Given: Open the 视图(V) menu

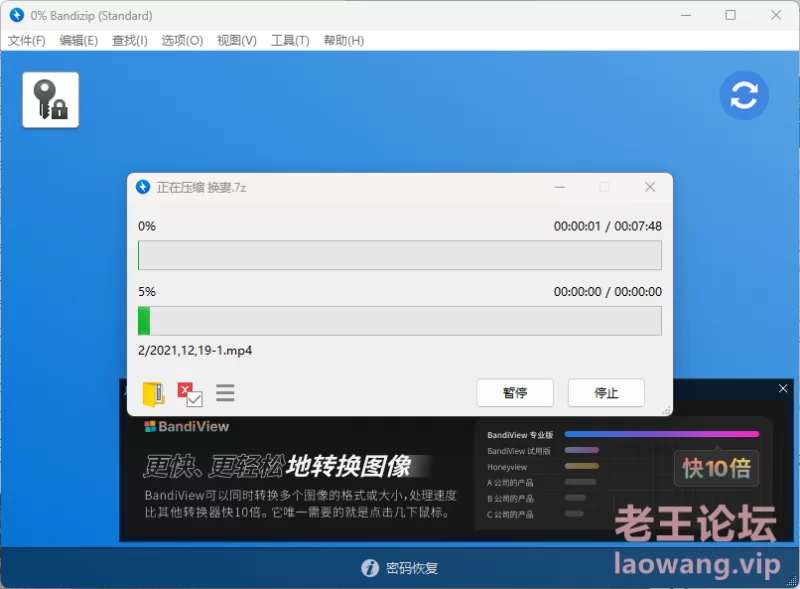Looking at the screenshot, I should [237, 40].
